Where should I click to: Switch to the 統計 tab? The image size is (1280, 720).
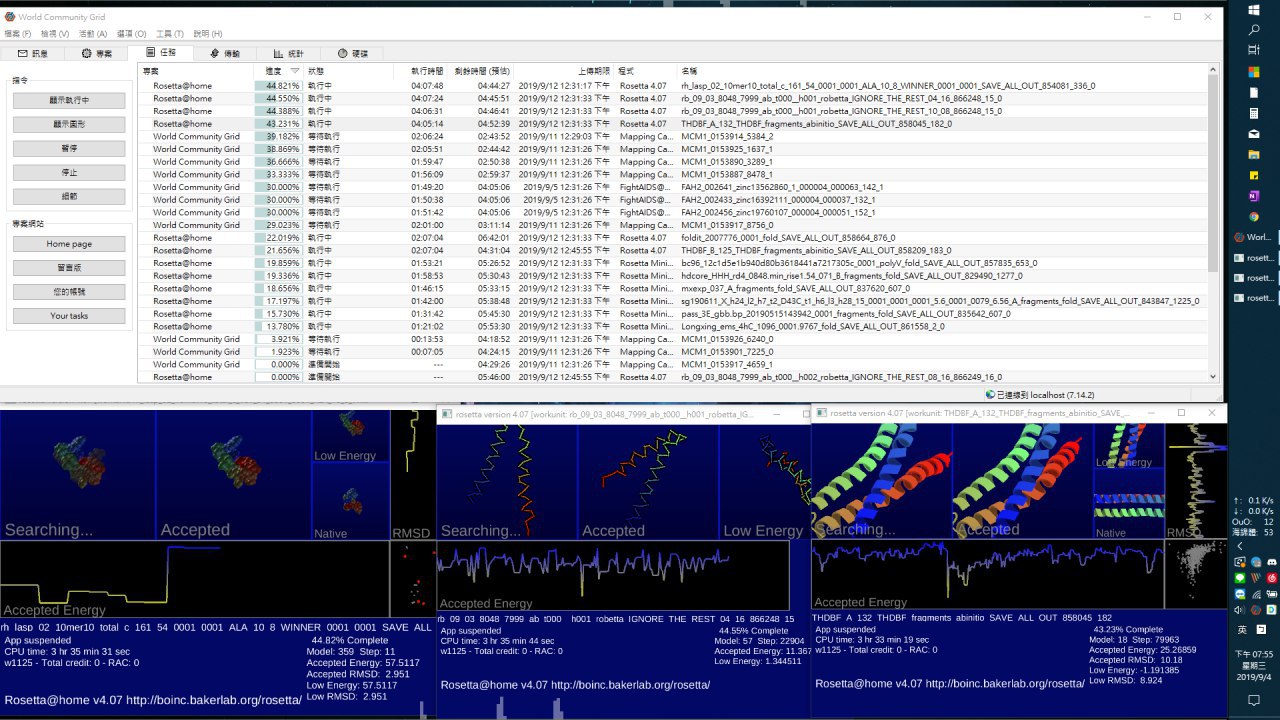coord(289,53)
